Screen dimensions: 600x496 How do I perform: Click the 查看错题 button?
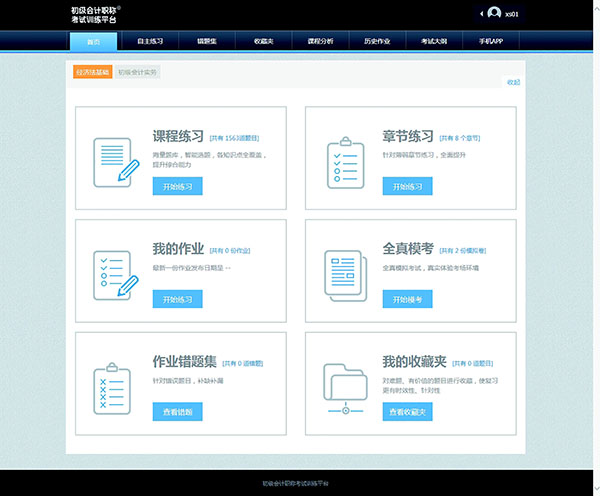point(178,411)
